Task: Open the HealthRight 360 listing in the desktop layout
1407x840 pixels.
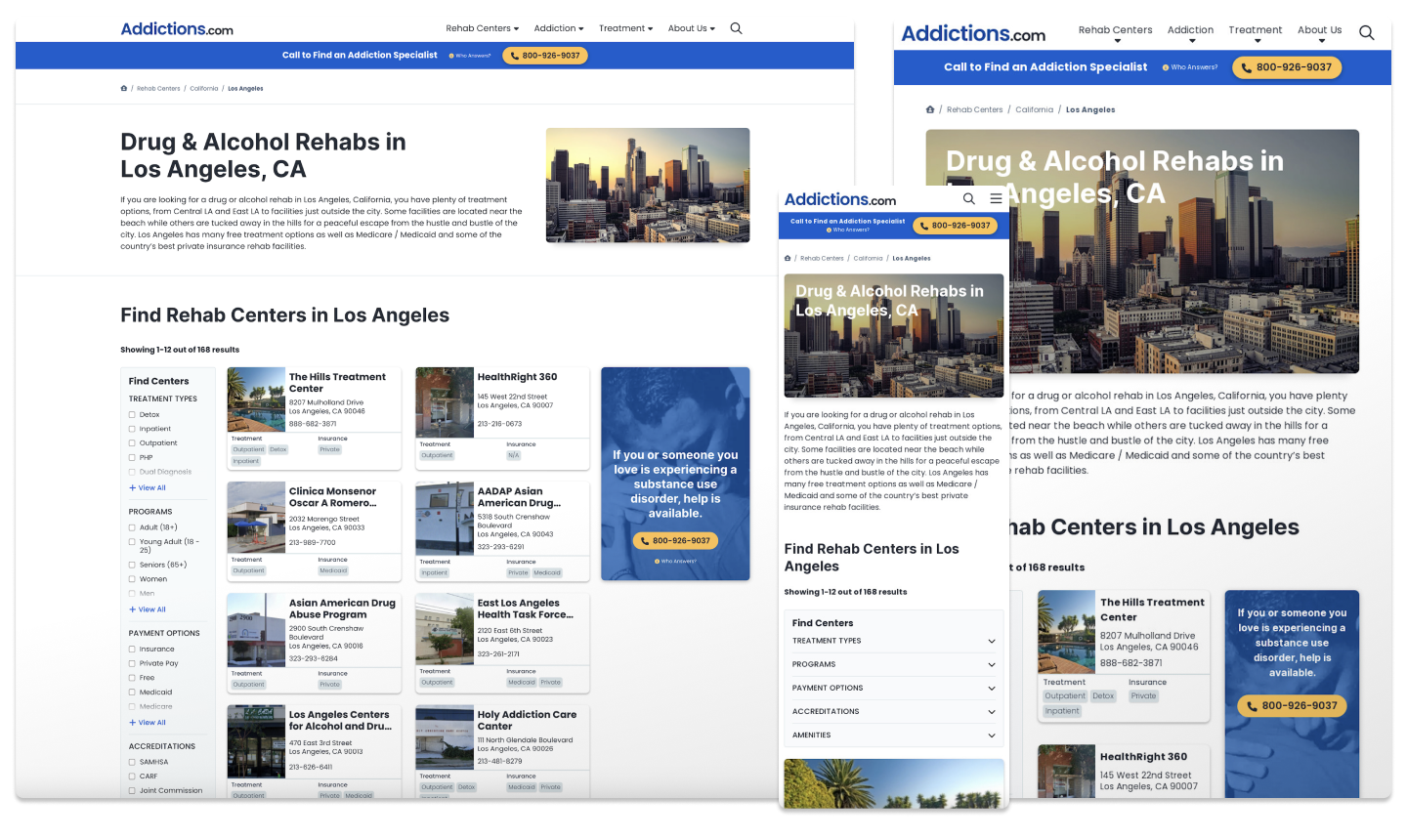Action: tap(517, 376)
